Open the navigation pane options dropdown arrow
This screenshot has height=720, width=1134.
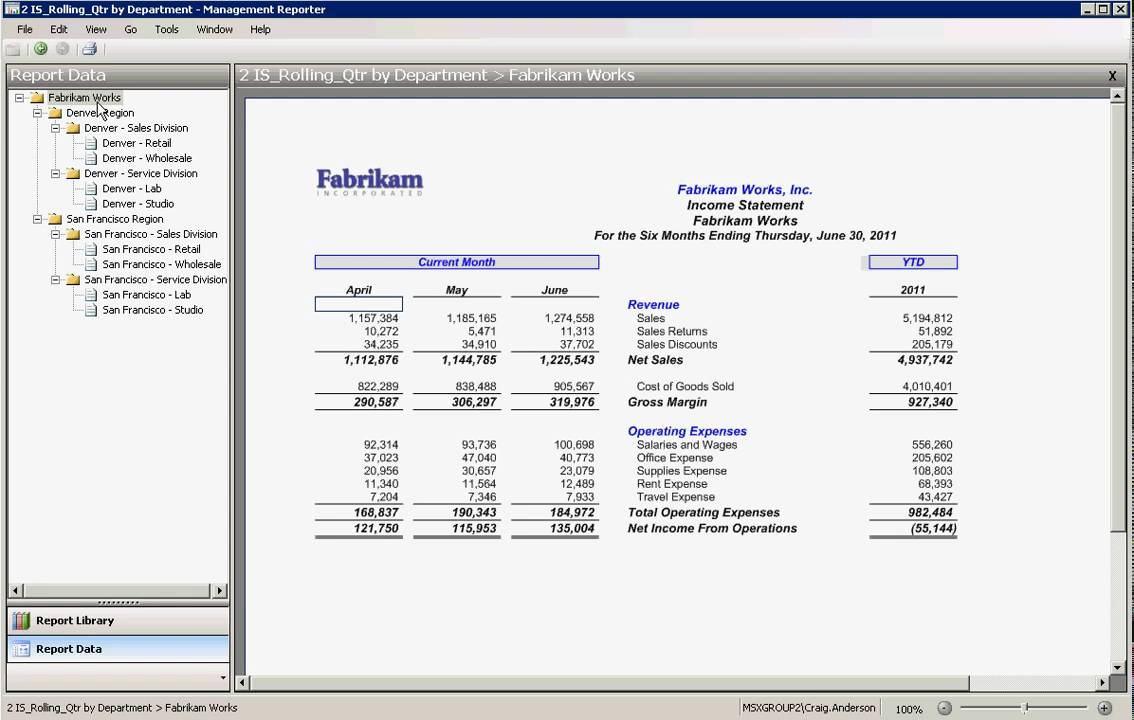[x=223, y=677]
